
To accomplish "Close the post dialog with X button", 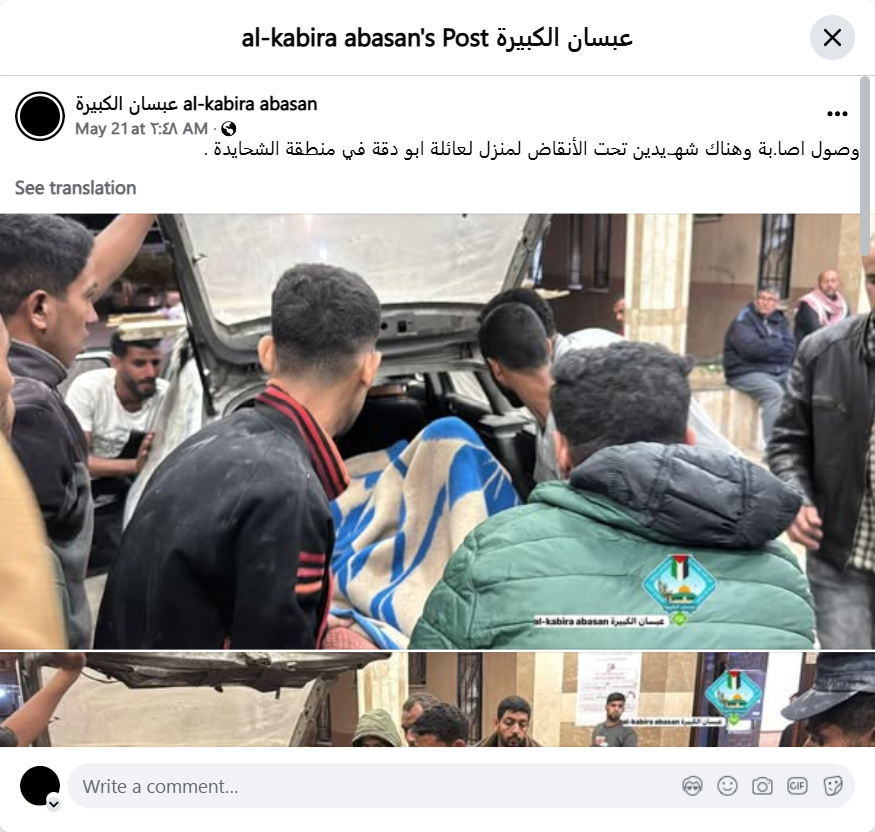I will click(832, 38).
